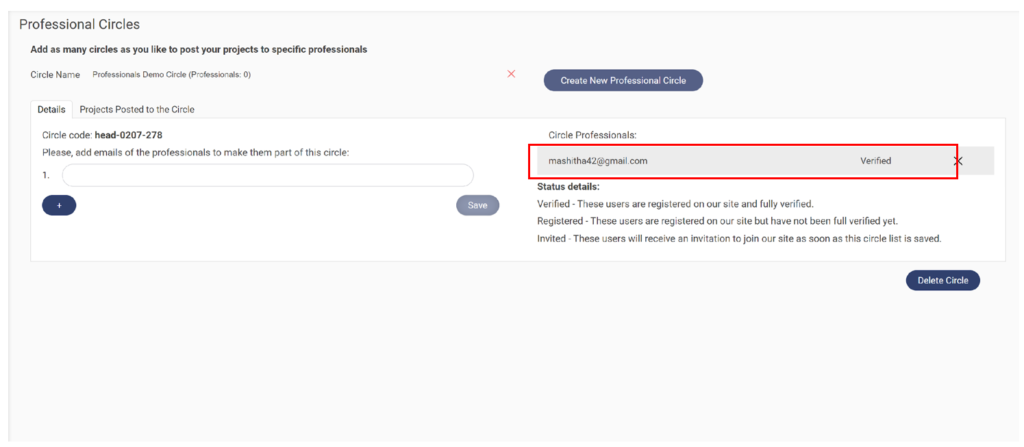This screenshot has height=447, width=1024.
Task: Focus the first professional email input field
Action: [x=267, y=175]
